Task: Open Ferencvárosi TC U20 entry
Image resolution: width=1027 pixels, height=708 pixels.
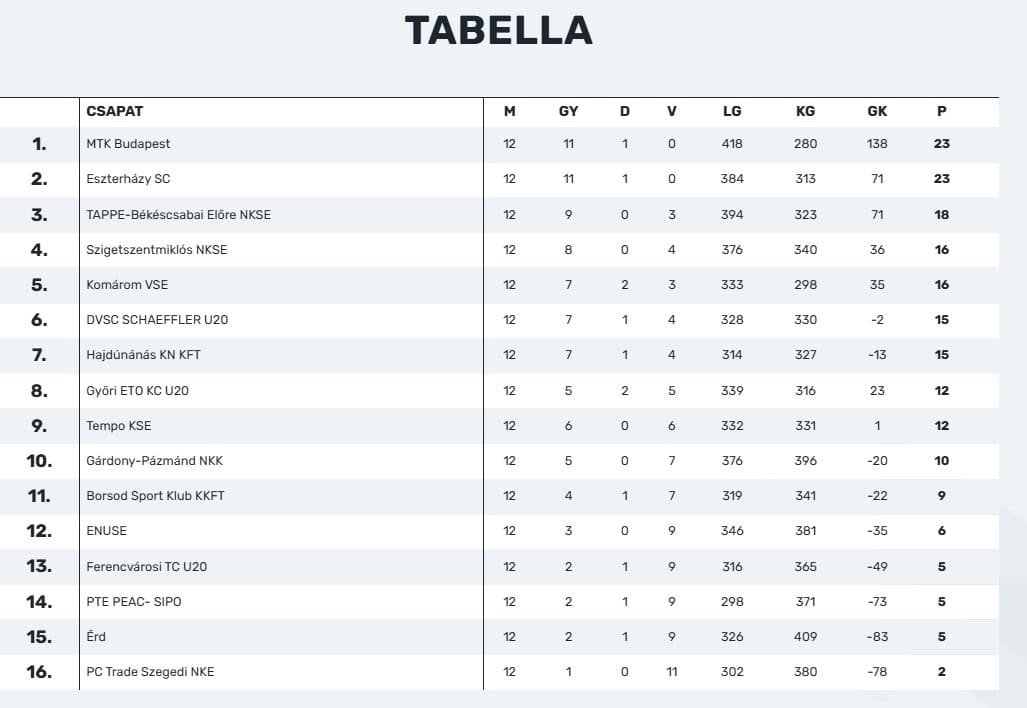Action: (146, 567)
